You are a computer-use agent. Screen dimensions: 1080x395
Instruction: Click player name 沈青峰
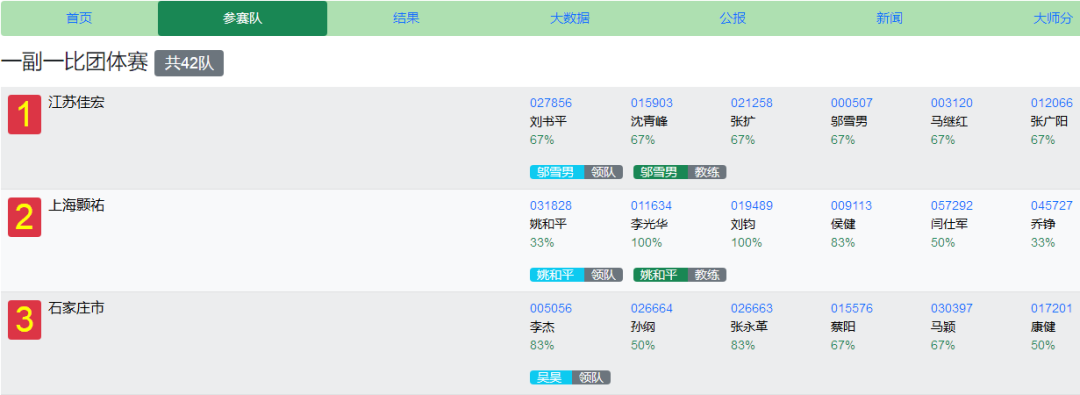[x=649, y=122]
